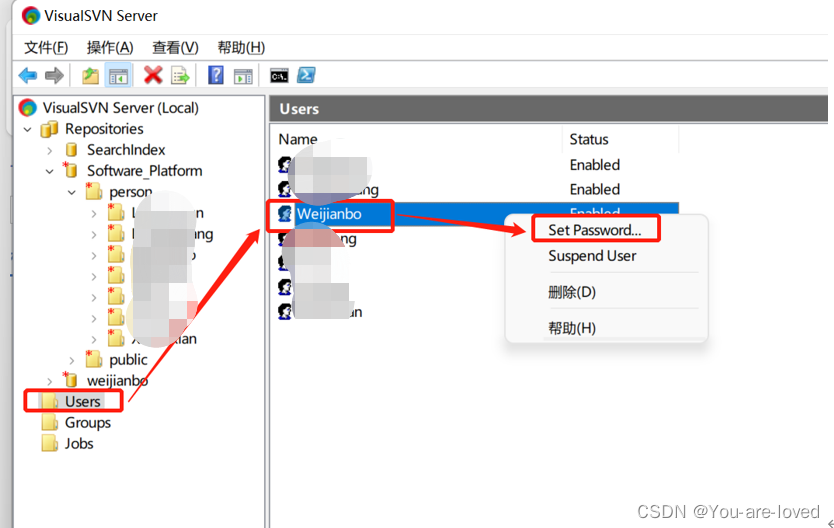Toggle the Show/Hide console tree icon
Screen dimensions: 834x528
coord(118,76)
